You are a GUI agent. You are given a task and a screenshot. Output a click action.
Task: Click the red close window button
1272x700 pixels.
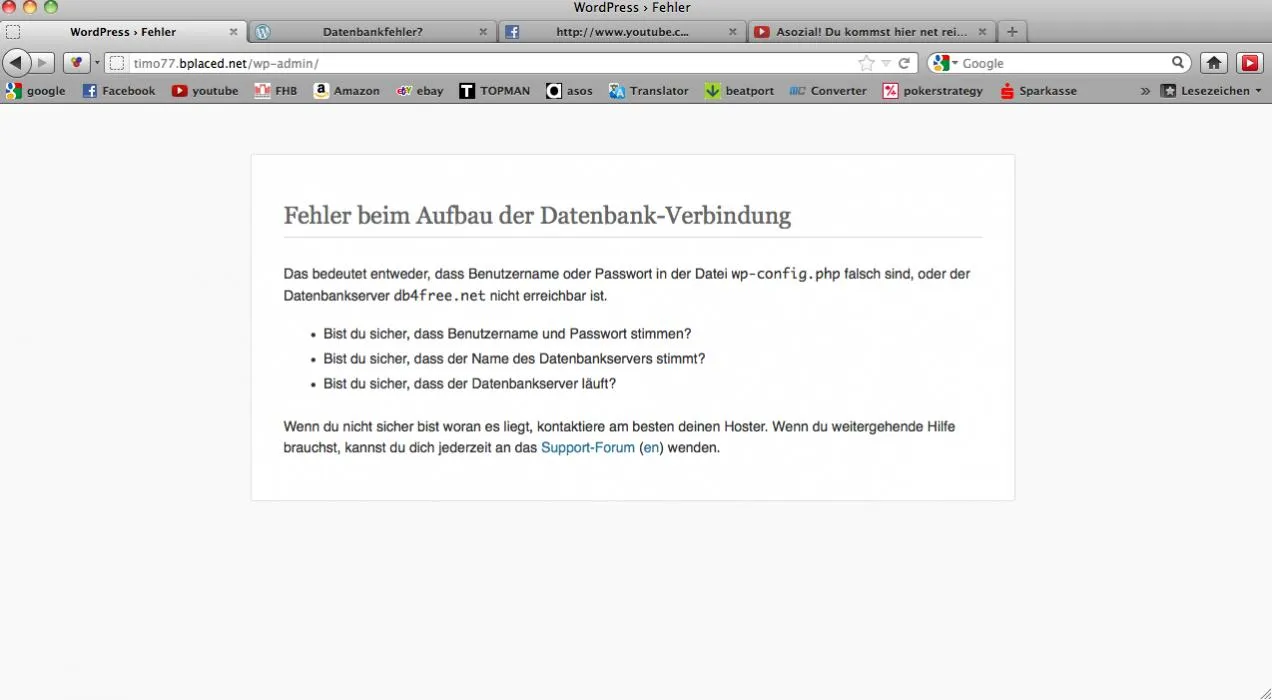pyautogui.click(x=10, y=8)
